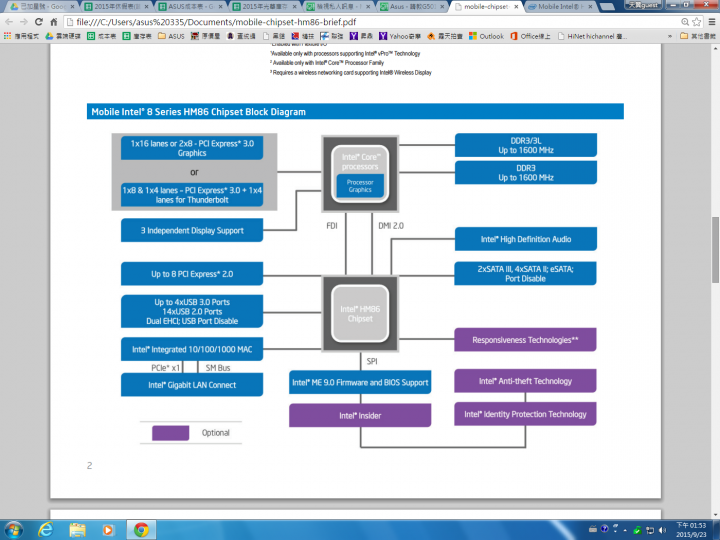Click the volume speaker tray icon

pyautogui.click(x=662, y=530)
